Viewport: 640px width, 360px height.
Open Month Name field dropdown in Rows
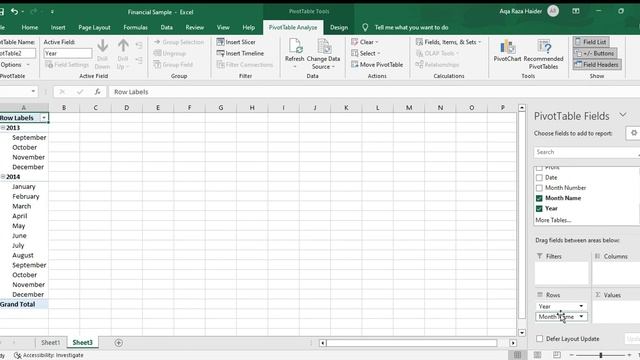coord(581,316)
